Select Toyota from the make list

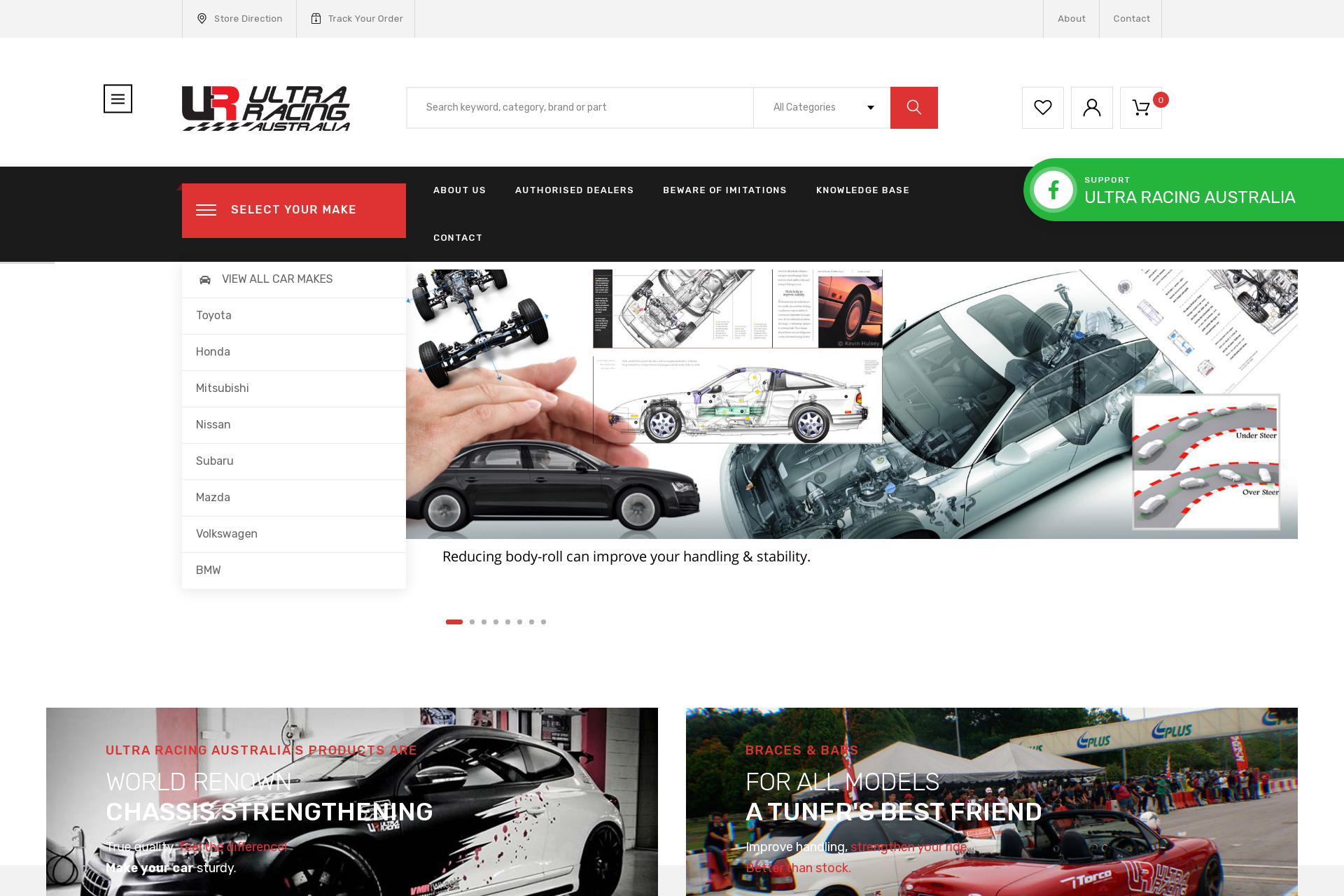pyautogui.click(x=294, y=316)
